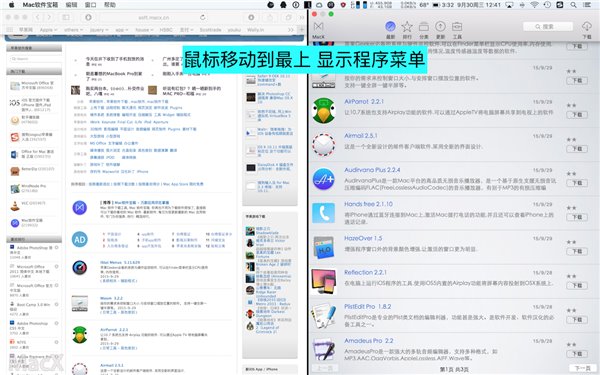Open the youku bookmark in Safari
The image size is (600, 375).
tap(234, 29)
